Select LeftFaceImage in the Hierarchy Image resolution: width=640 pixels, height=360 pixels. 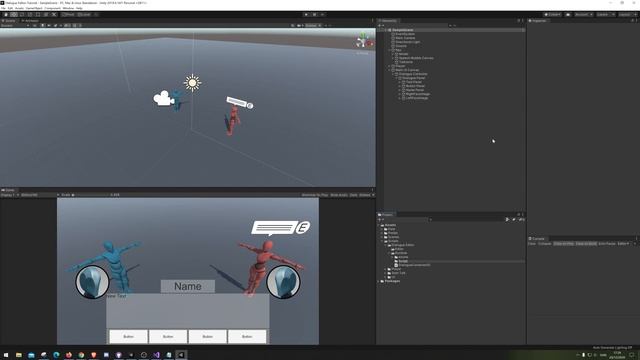tap(417, 98)
